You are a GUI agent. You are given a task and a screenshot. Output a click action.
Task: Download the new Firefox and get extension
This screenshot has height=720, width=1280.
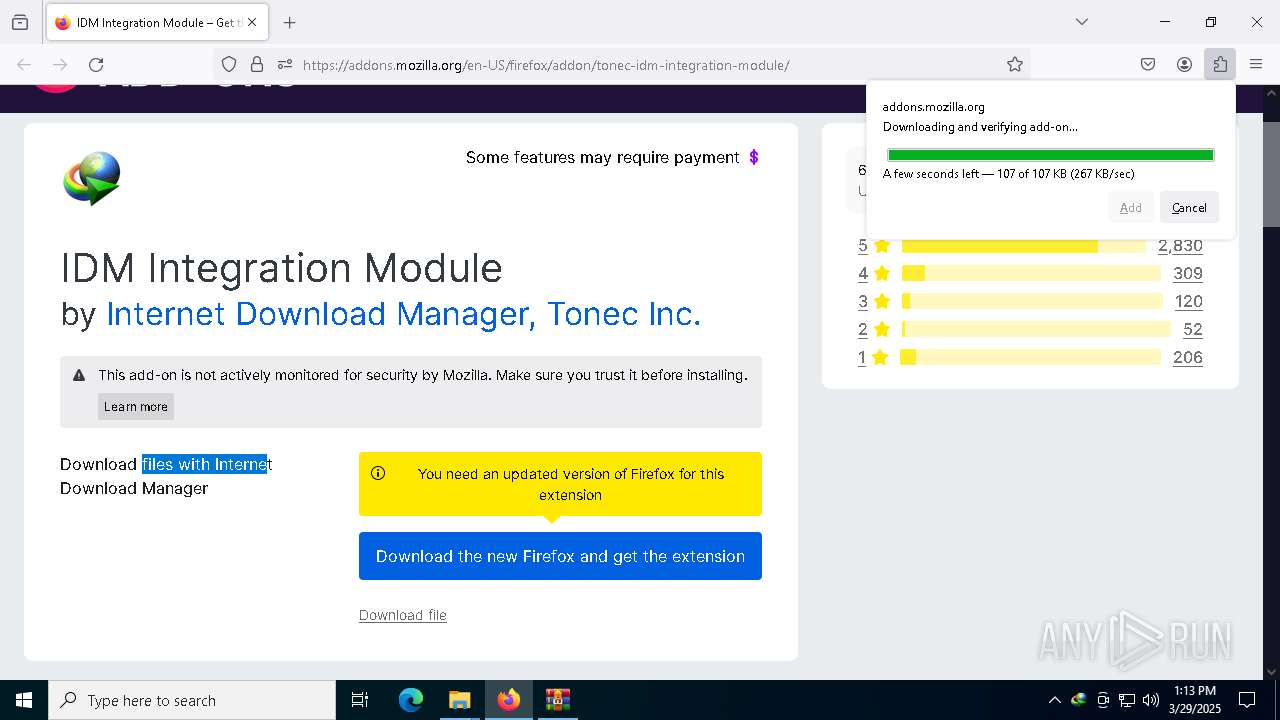560,556
